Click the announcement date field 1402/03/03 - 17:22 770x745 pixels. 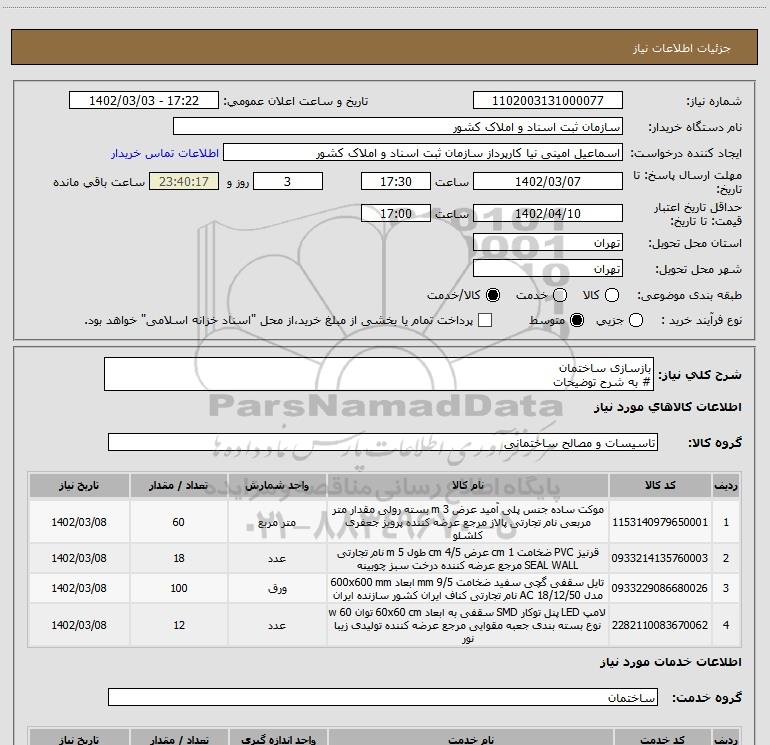(x=144, y=101)
